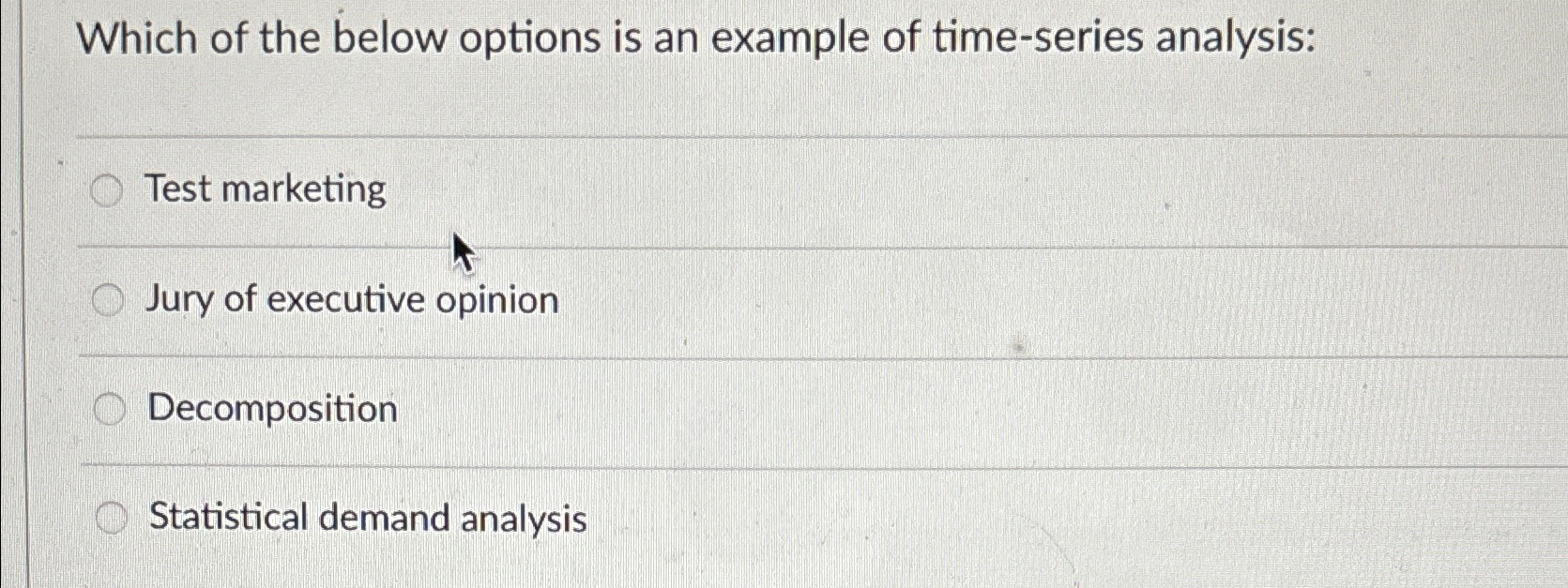Click the circle beside Statistical demand analysis
1568x588 pixels.
(113, 517)
